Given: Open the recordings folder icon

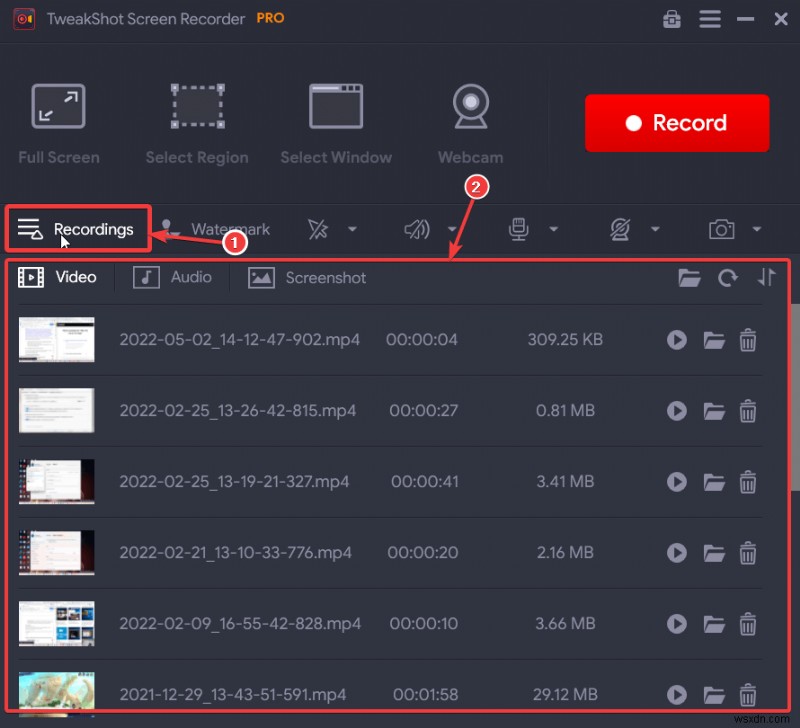Looking at the screenshot, I should click(x=689, y=278).
